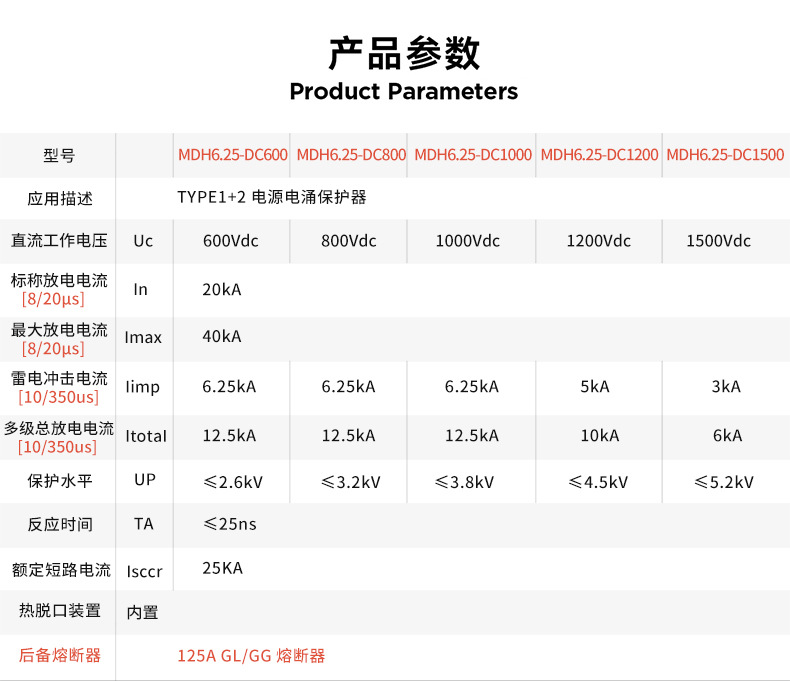The height and width of the screenshot is (681, 790).
Task: Click the 标称放电电流 row label
Action: point(59,280)
